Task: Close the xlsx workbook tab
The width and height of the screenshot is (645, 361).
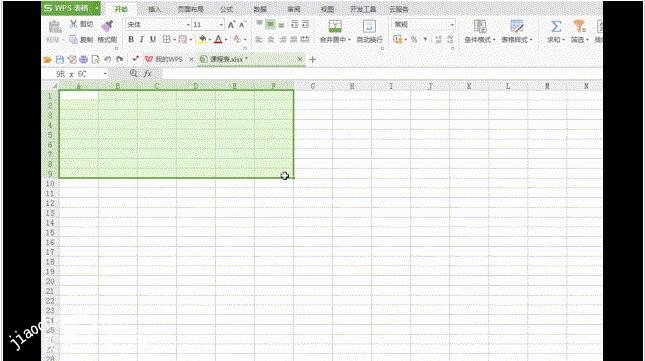Action: tap(300, 60)
